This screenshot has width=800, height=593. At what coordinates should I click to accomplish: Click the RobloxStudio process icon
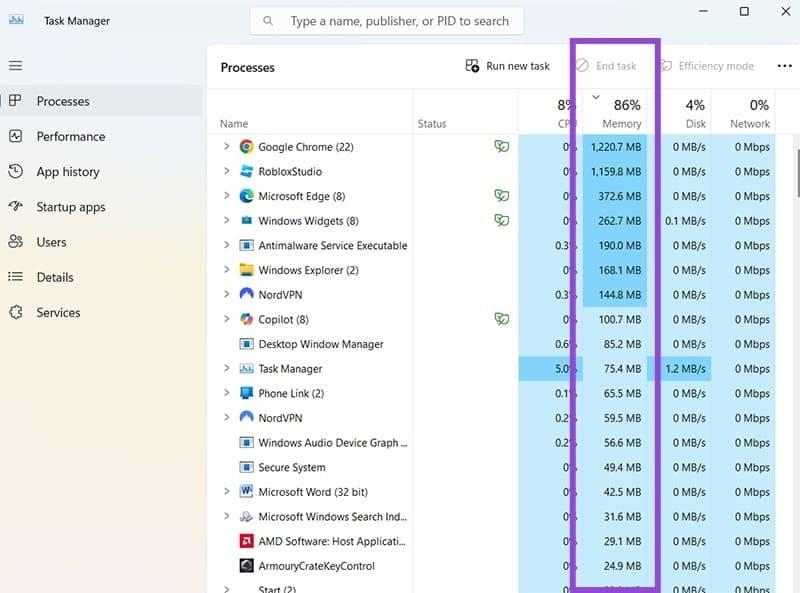pos(246,171)
